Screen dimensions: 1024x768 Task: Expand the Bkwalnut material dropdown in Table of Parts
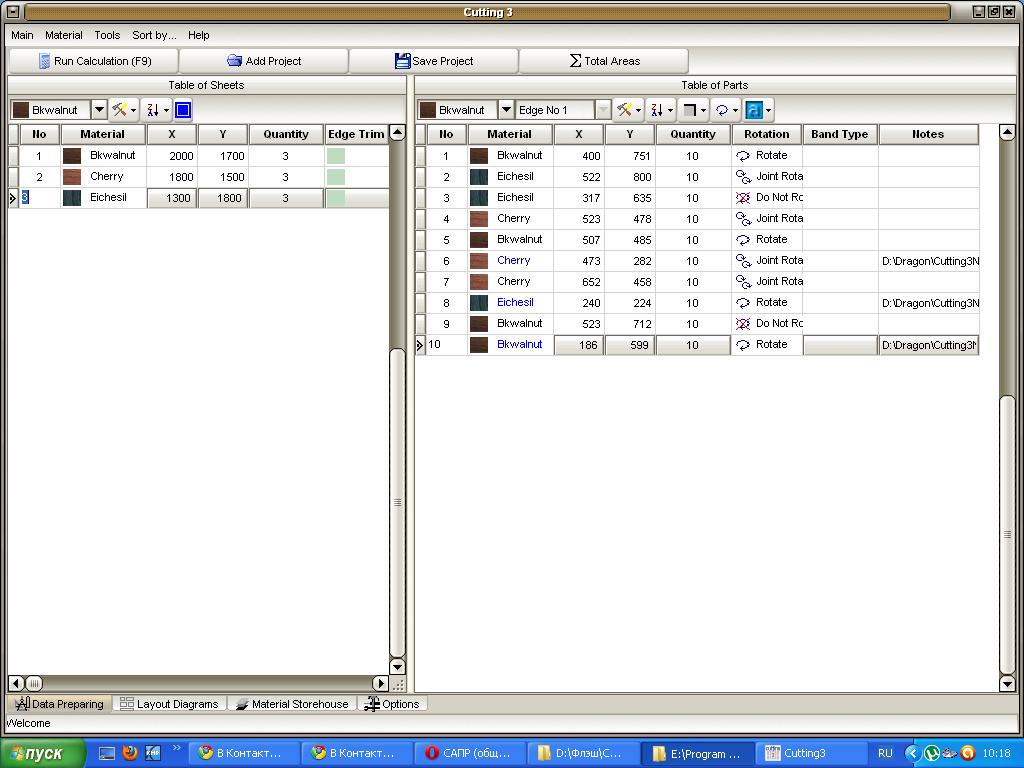506,110
